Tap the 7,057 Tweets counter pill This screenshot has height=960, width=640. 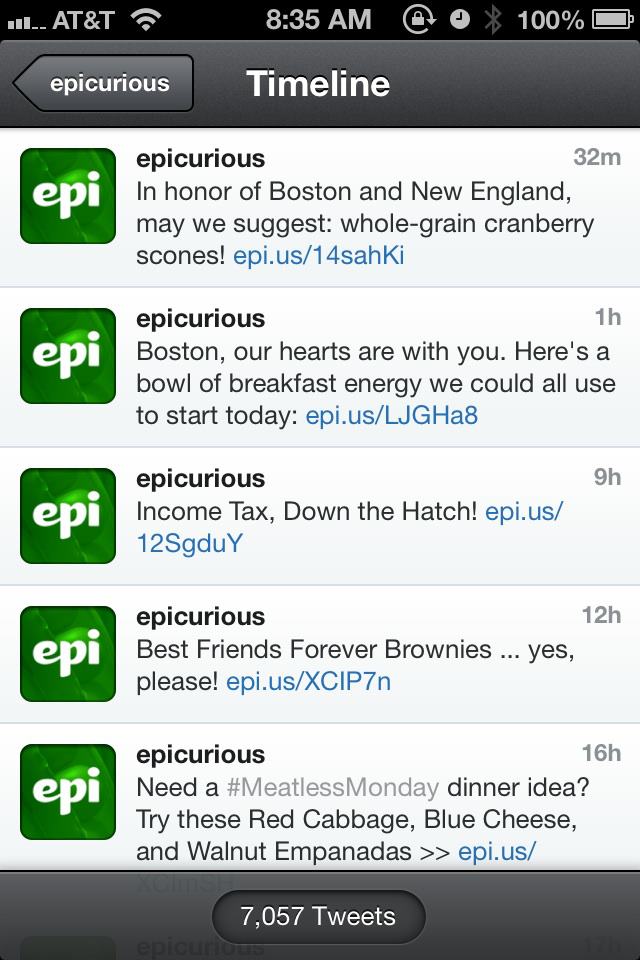click(318, 916)
